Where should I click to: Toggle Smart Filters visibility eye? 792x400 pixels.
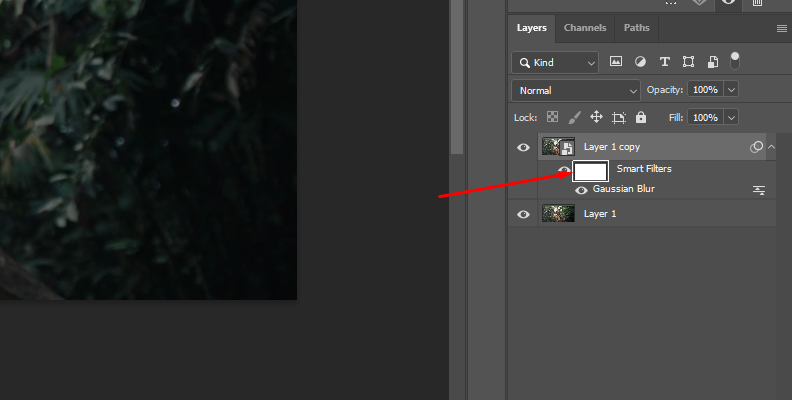(x=564, y=170)
